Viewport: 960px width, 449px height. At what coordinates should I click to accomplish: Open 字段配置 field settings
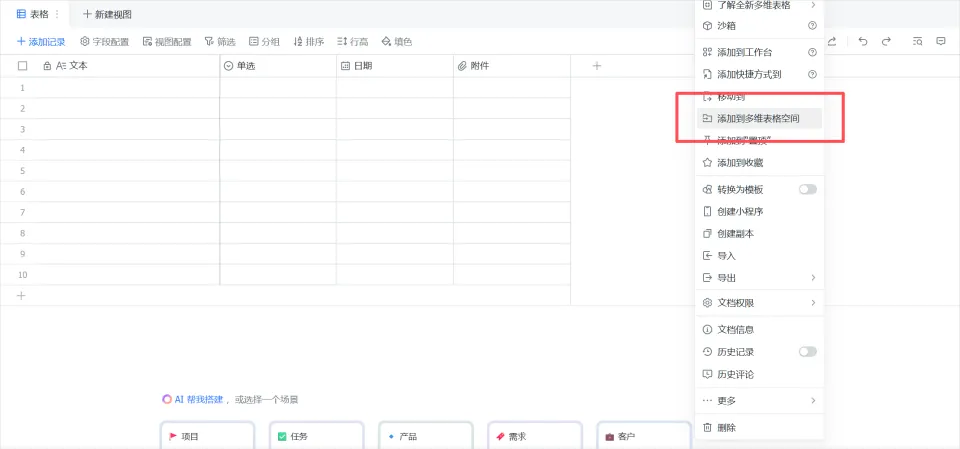(x=105, y=42)
